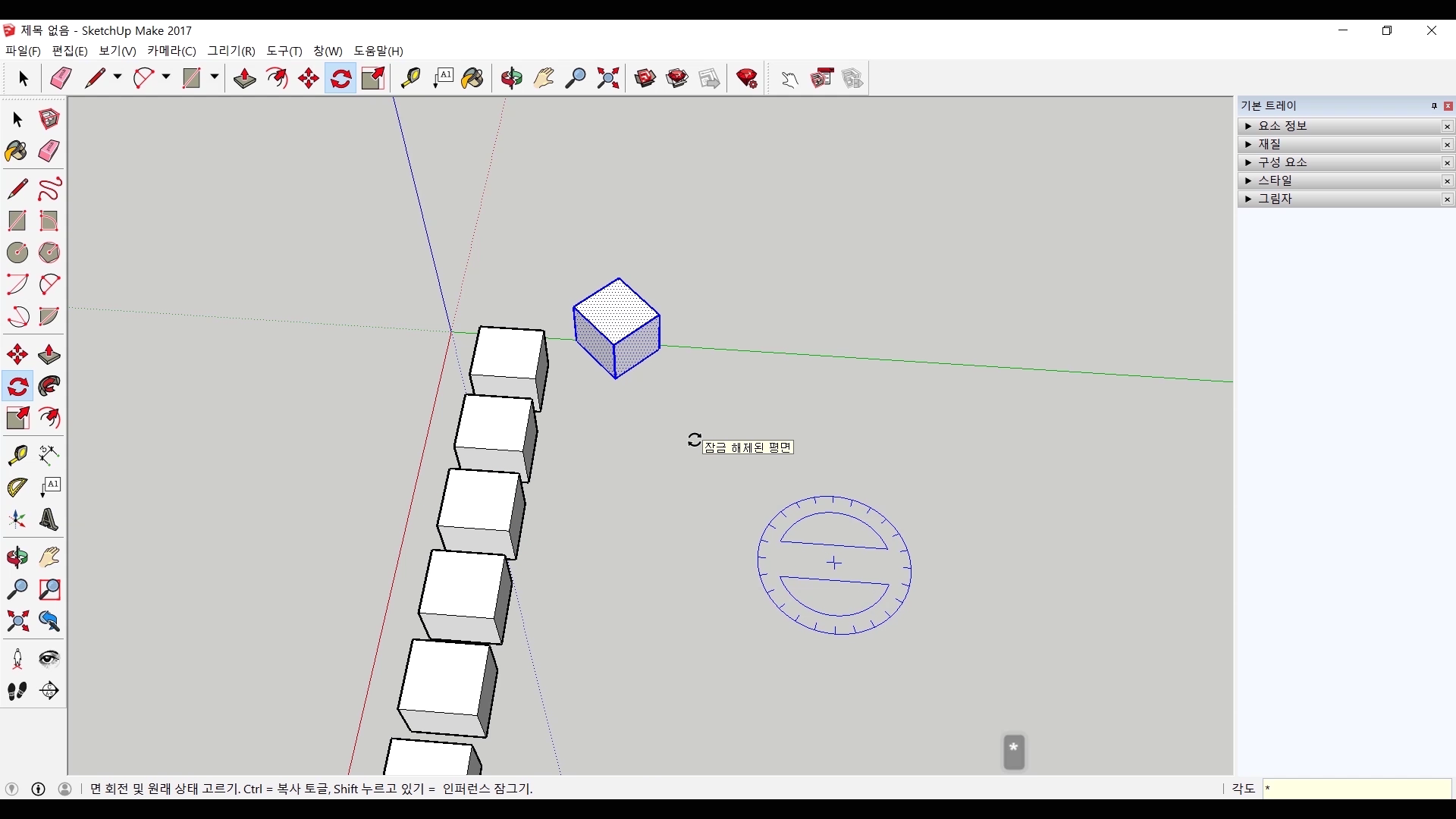Activate the Zoom Extents tool in top toolbar

coord(608,78)
